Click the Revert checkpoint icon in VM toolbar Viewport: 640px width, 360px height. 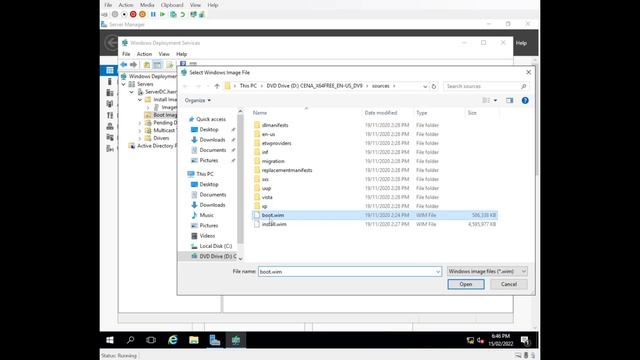[x=182, y=14]
